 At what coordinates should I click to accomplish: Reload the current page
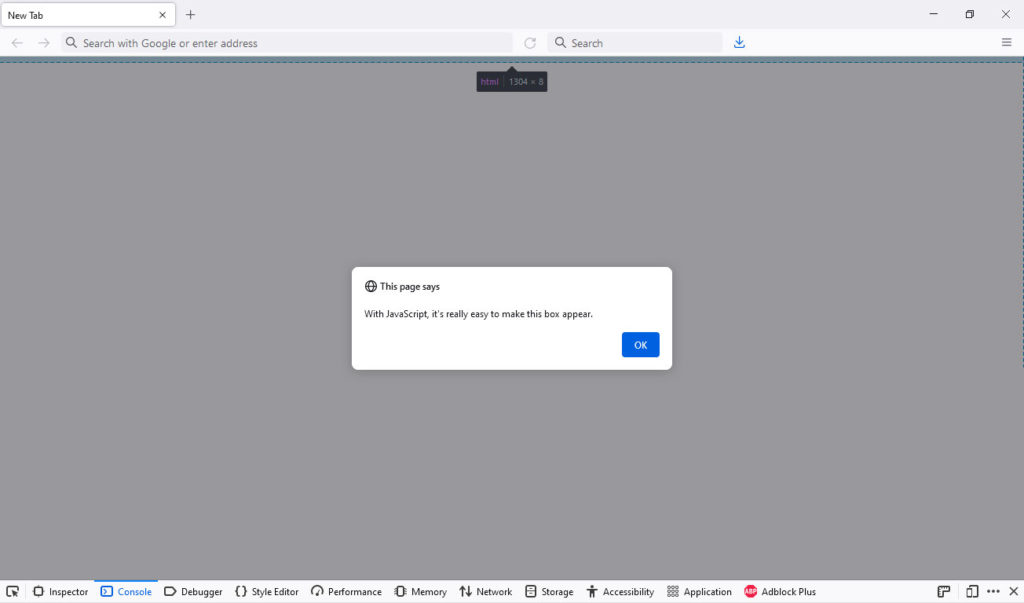tap(530, 43)
